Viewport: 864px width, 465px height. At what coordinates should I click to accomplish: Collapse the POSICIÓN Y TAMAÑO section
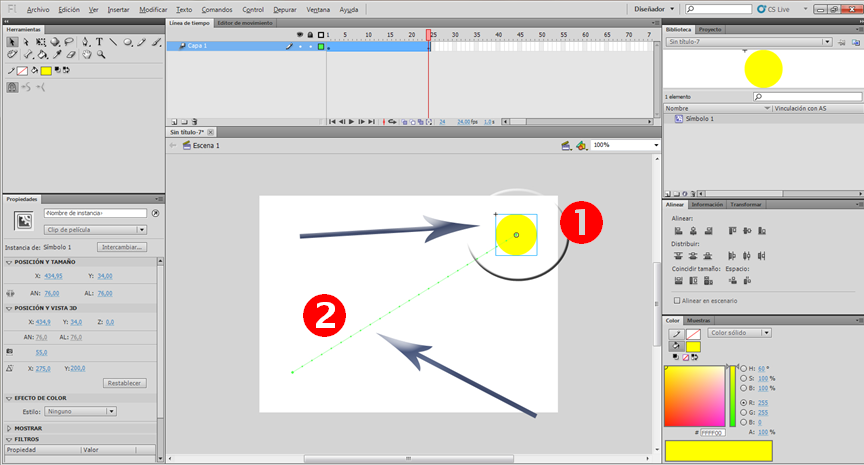tap(9, 262)
